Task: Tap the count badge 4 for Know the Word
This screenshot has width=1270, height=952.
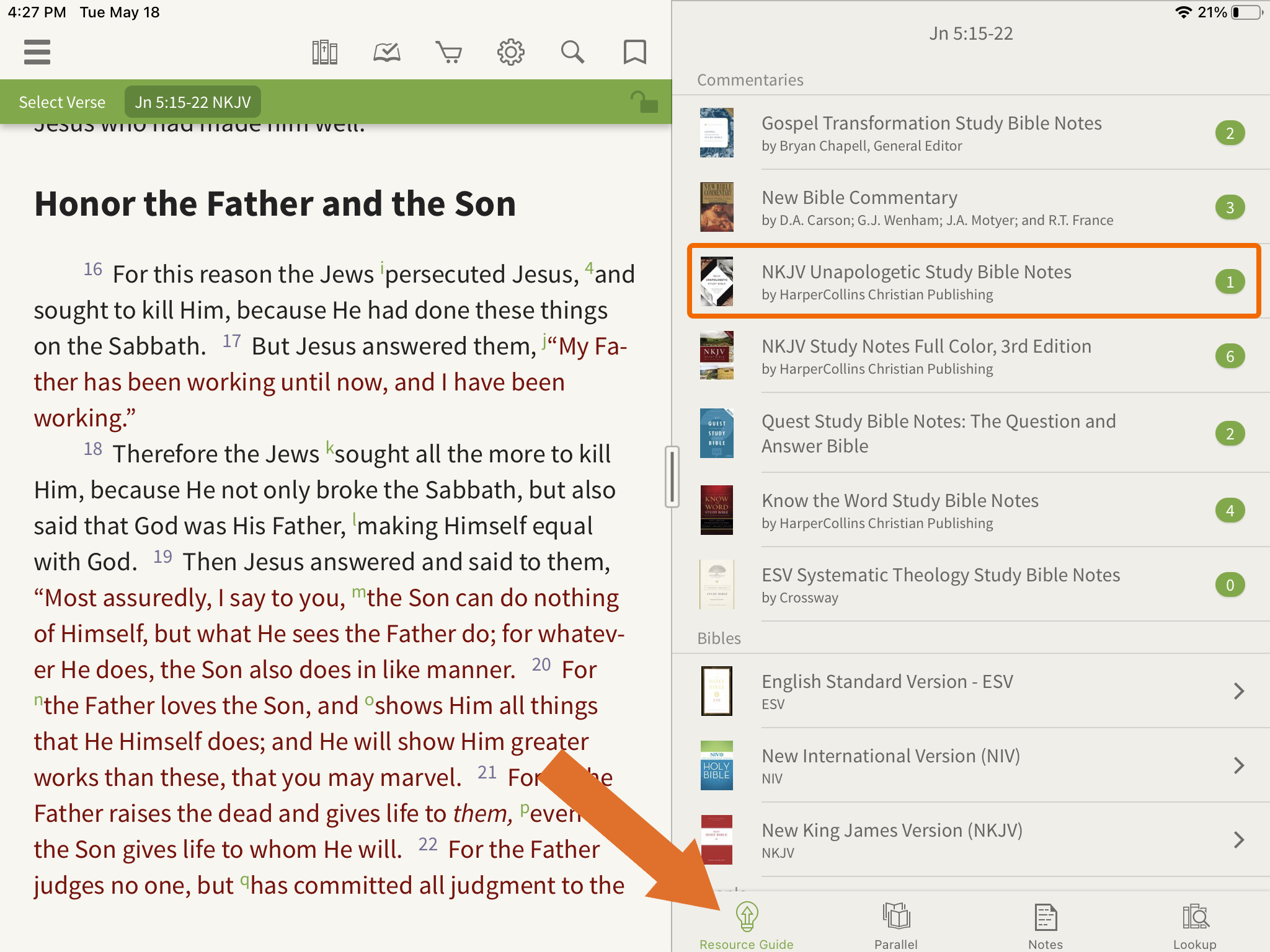Action: (1230, 510)
